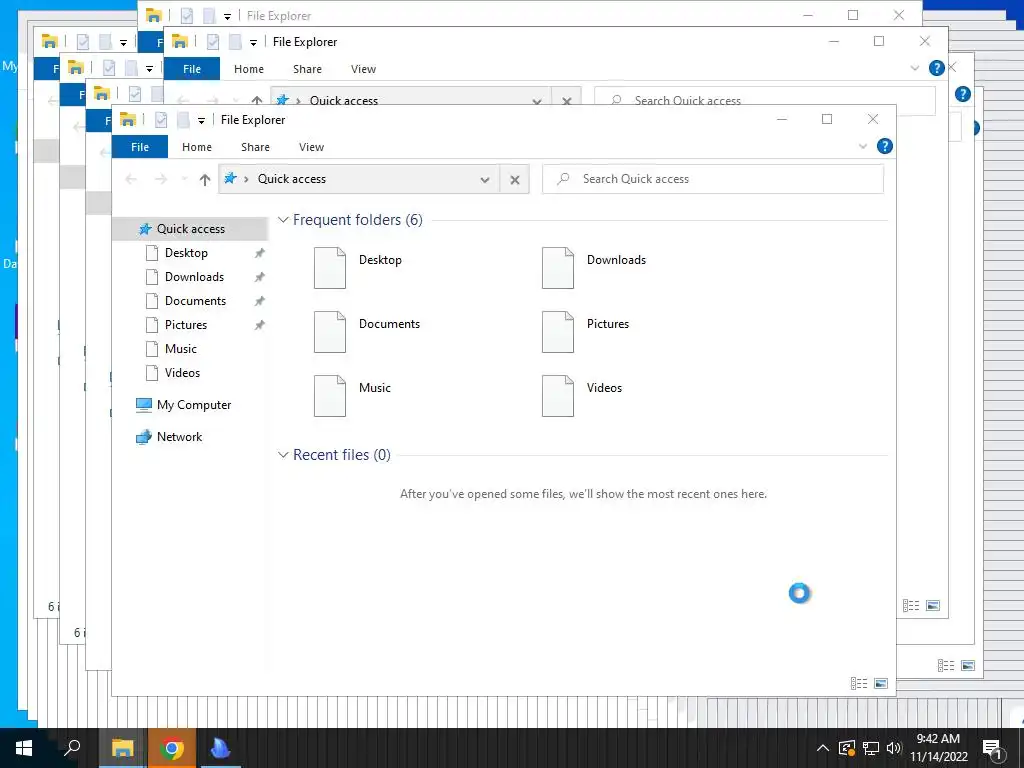Switch to the Home ribbon tab in front window
Viewport: 1024px width, 768px height.
tap(197, 147)
